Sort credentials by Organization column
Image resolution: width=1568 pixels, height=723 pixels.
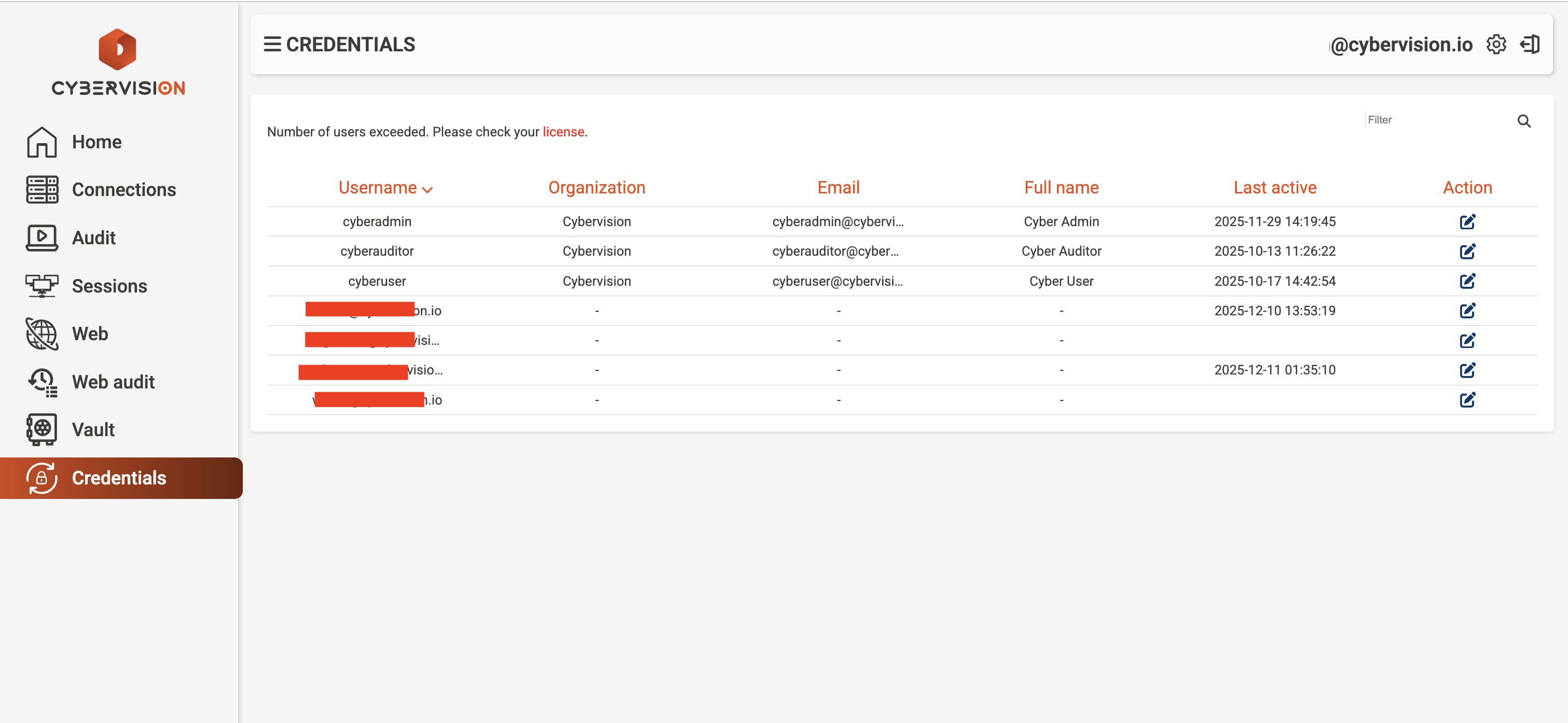(x=597, y=187)
